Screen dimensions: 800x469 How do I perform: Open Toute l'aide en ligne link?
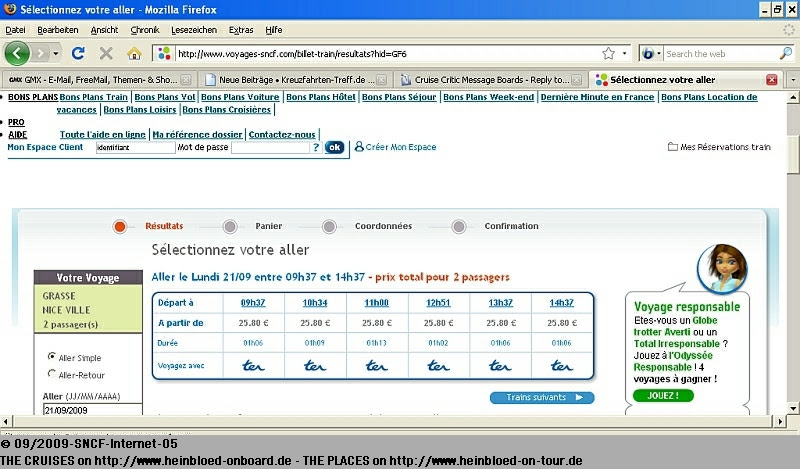[103, 135]
